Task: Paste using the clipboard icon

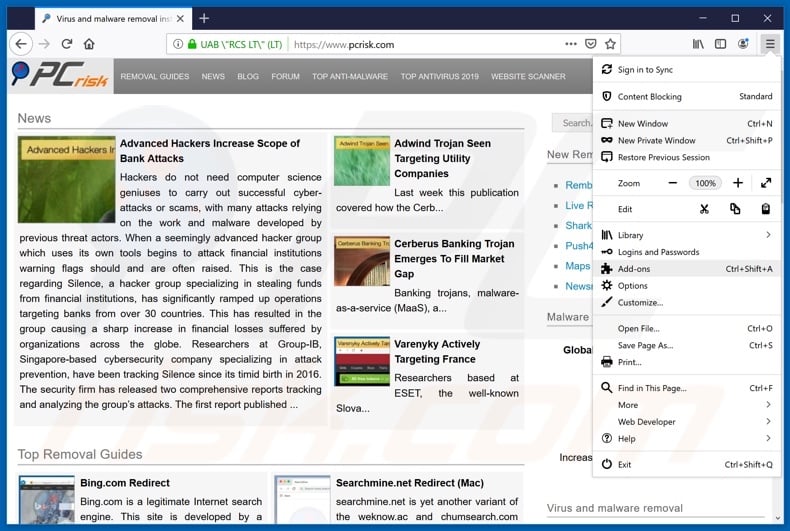Action: [x=765, y=209]
